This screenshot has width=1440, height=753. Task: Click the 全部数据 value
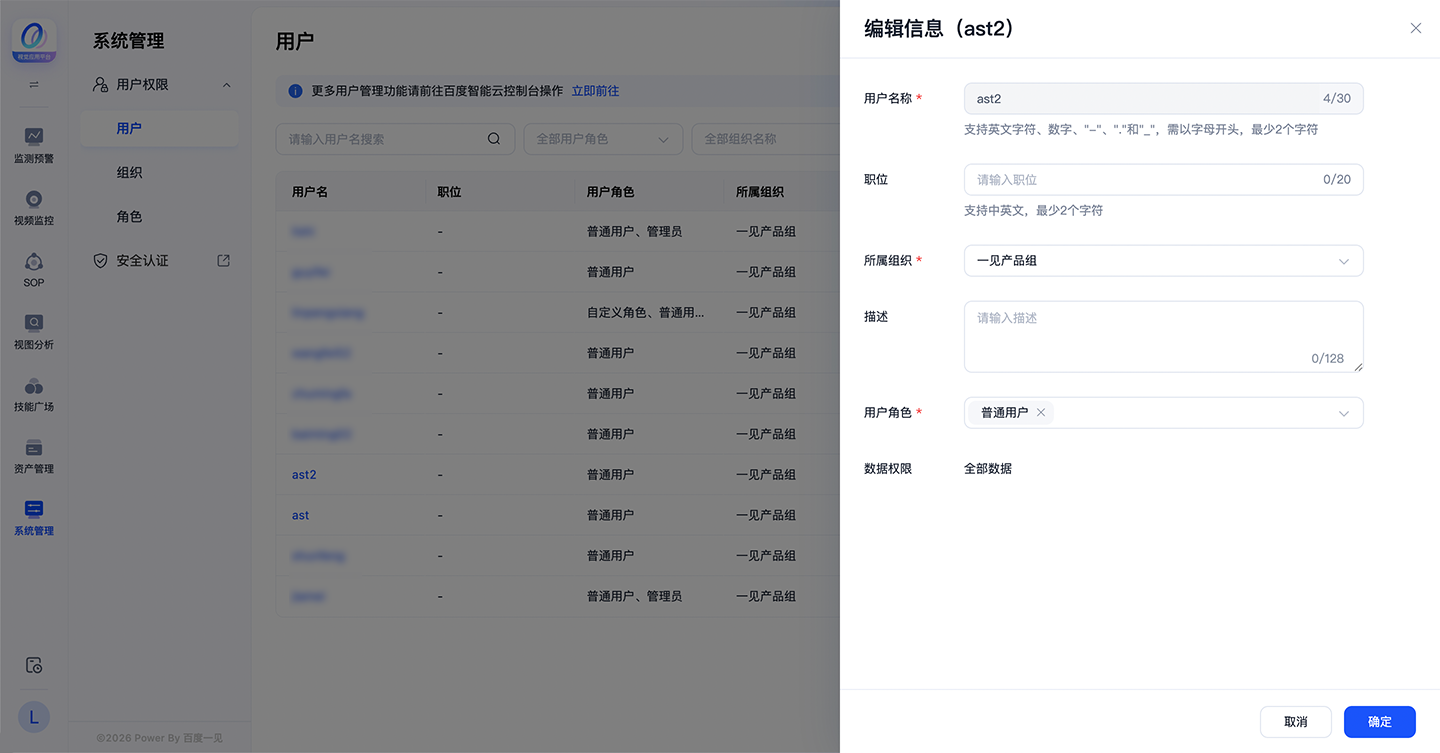988,468
